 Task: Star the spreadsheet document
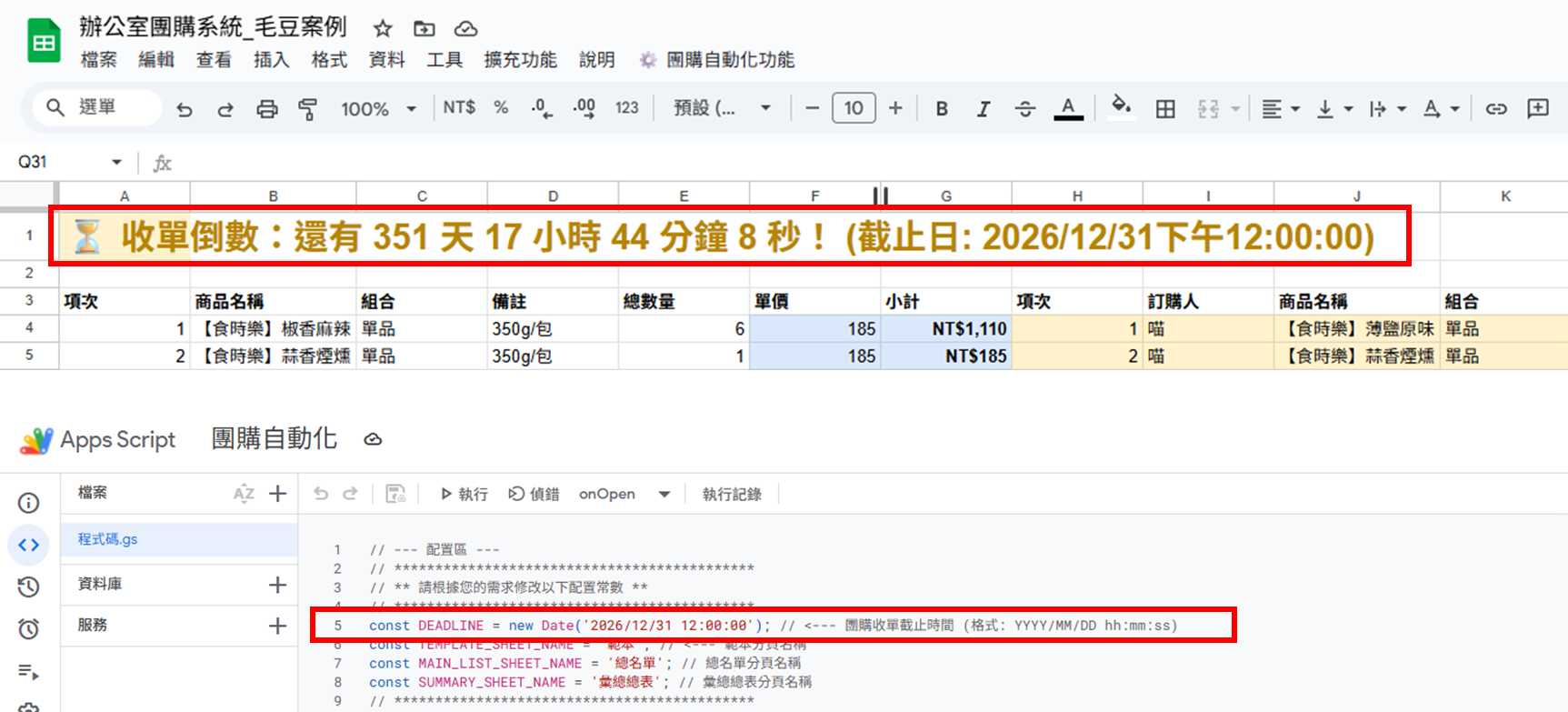click(383, 29)
